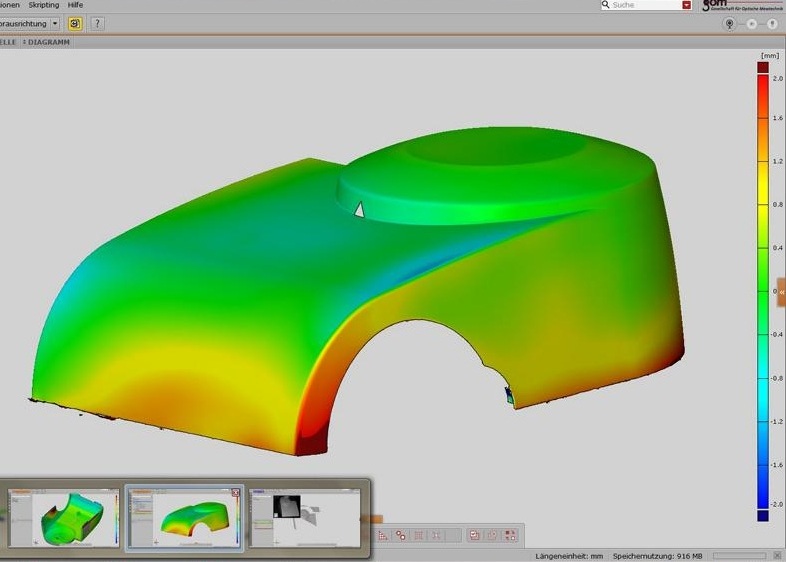Screen dimensions: 786x562
Task: Expand the Vorausrichtung dropdown arrow
Action: coord(55,24)
